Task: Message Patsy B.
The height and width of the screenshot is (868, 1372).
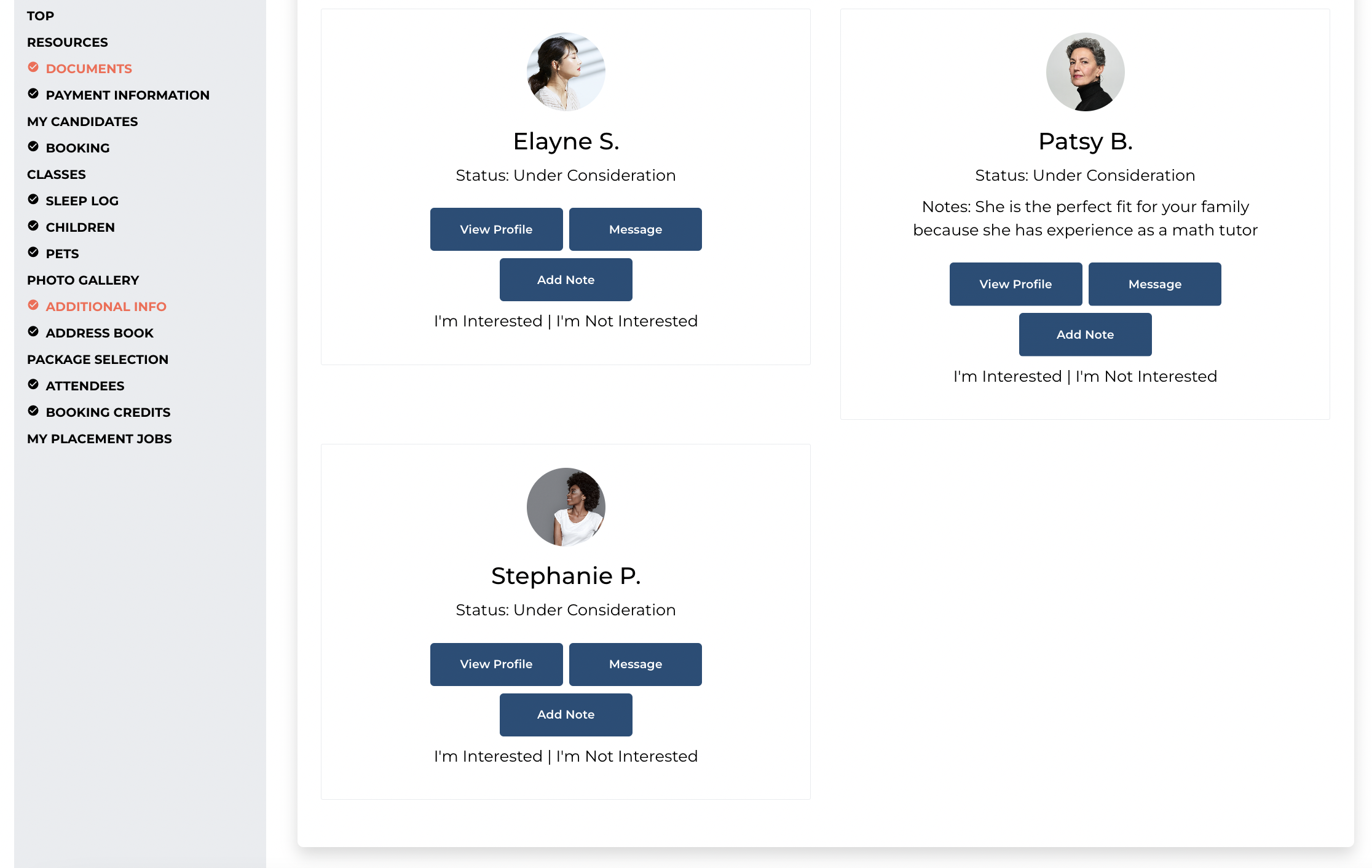Action: (1154, 283)
